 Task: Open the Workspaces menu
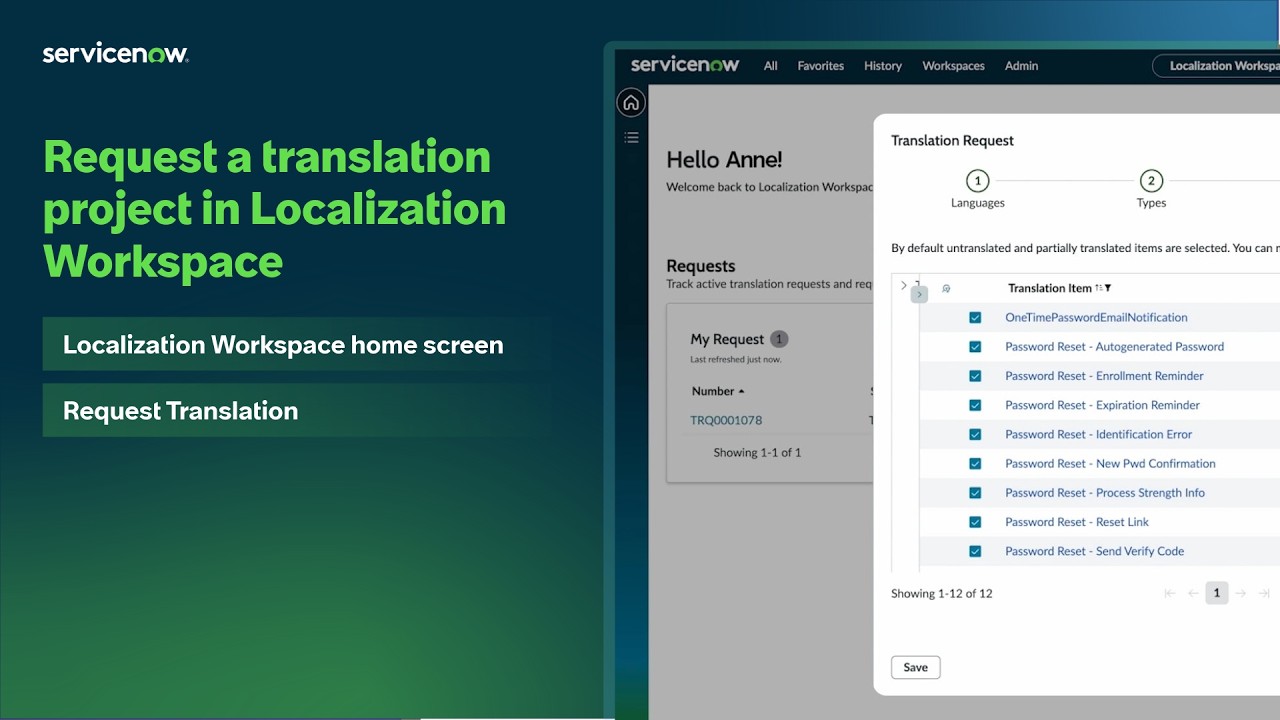(953, 66)
